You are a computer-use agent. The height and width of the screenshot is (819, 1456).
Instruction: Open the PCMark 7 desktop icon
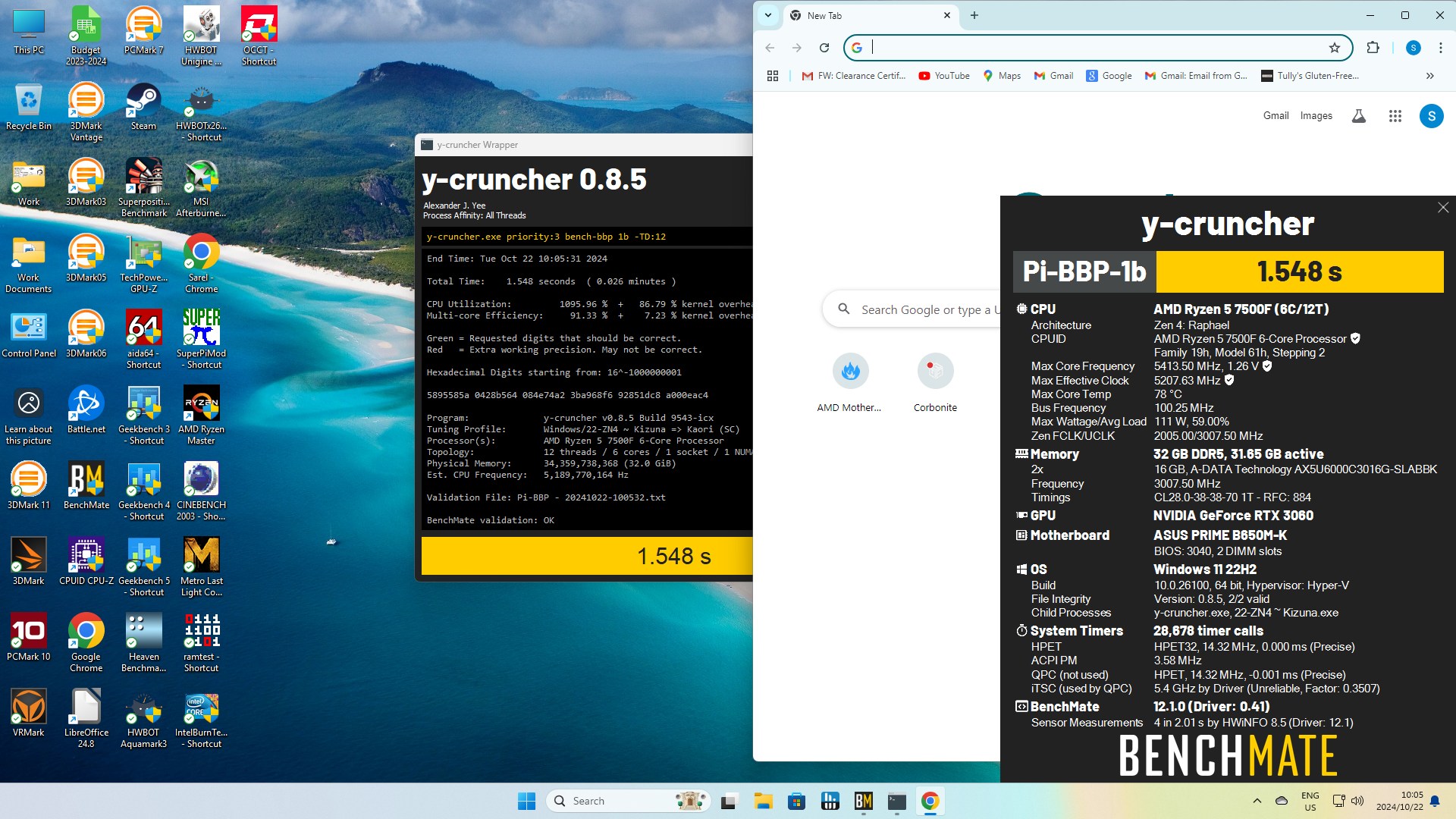pos(143,30)
